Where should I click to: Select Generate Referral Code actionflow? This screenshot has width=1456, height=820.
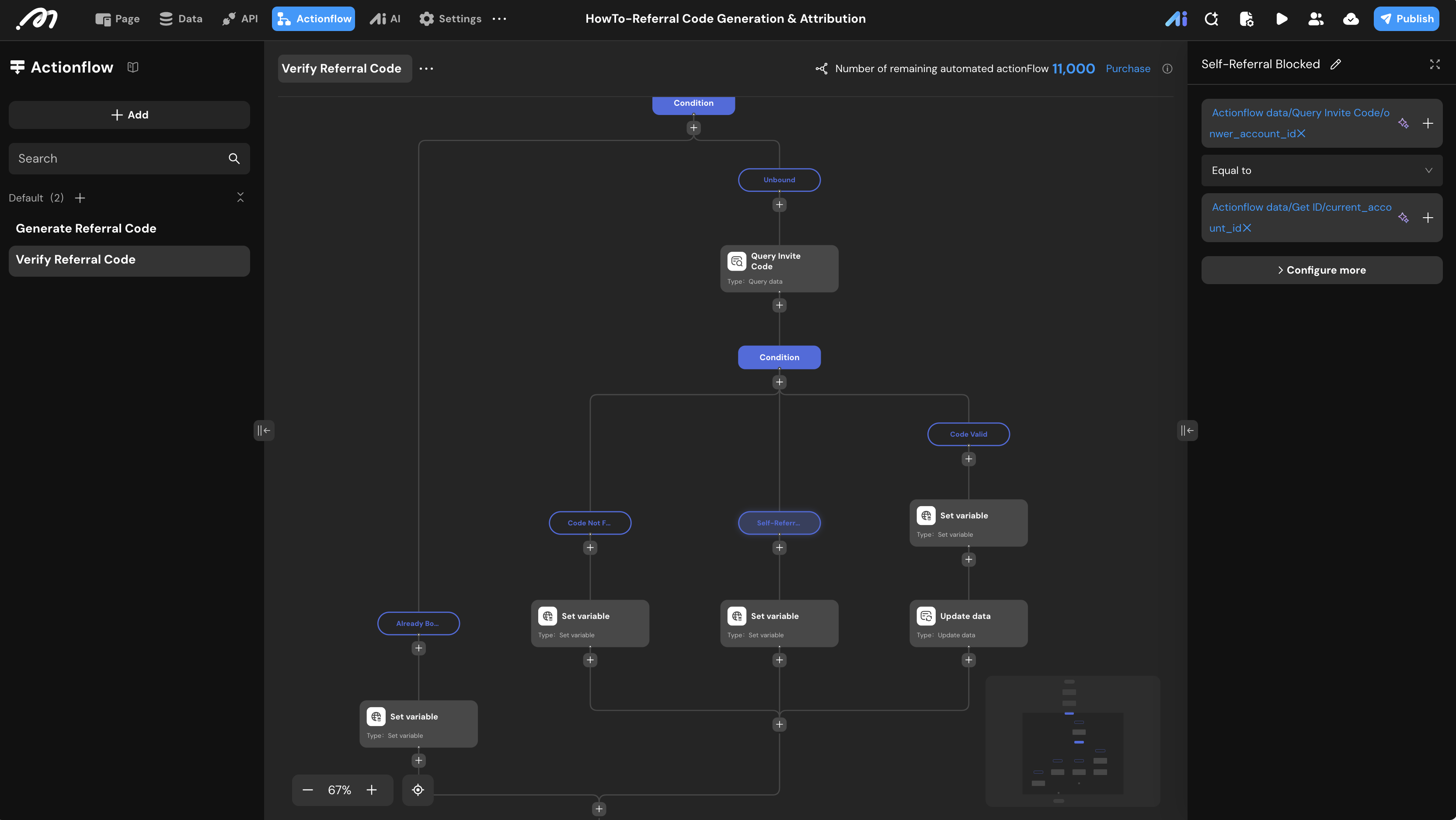(86, 228)
